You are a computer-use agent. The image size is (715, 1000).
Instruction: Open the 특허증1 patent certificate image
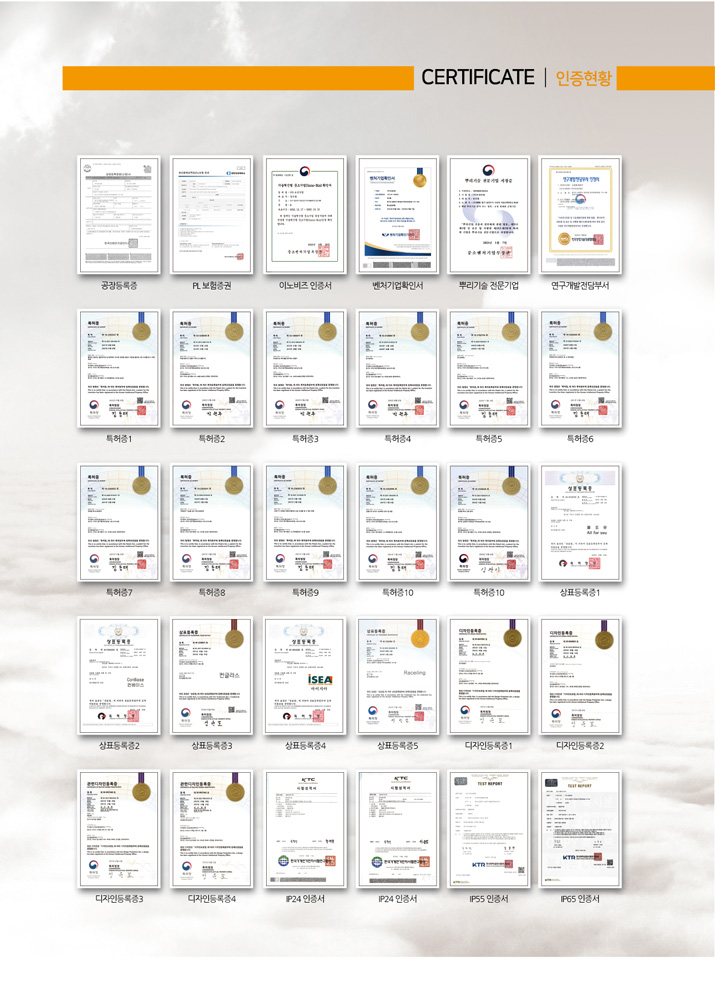(119, 369)
